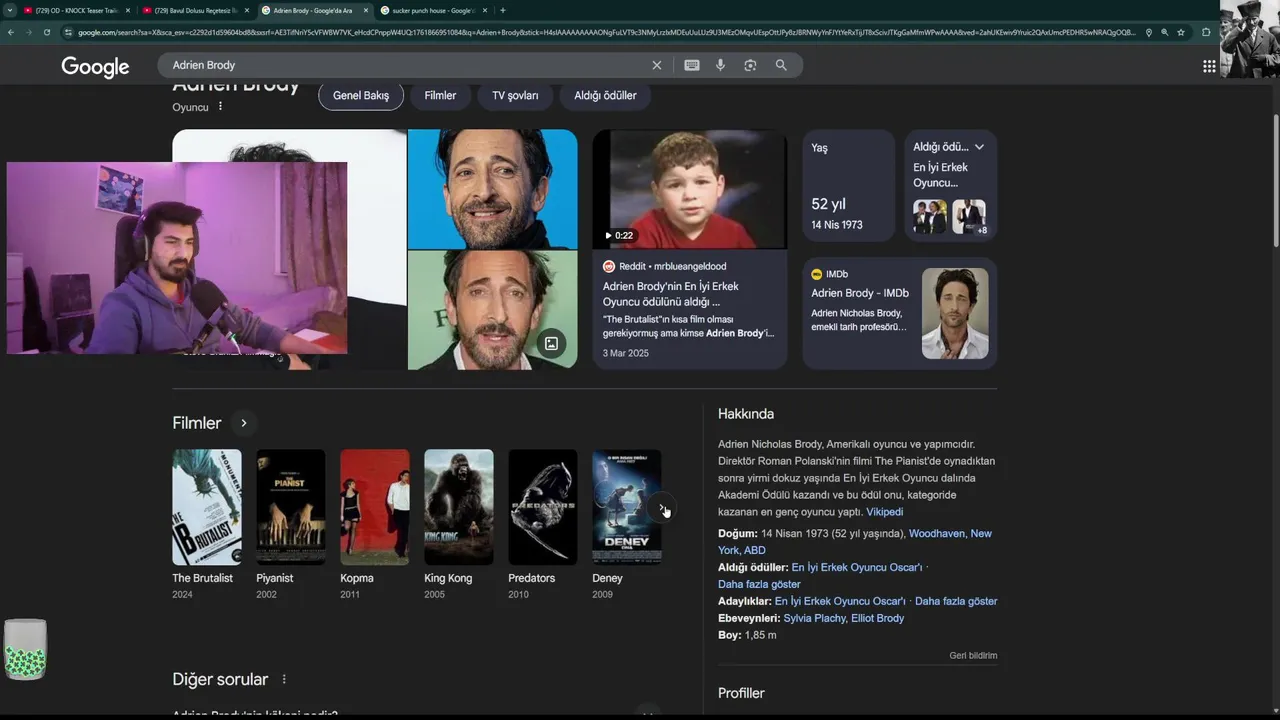Click Daha fazla göster beside Adaylıklar
1280x720 pixels.
coord(956,601)
